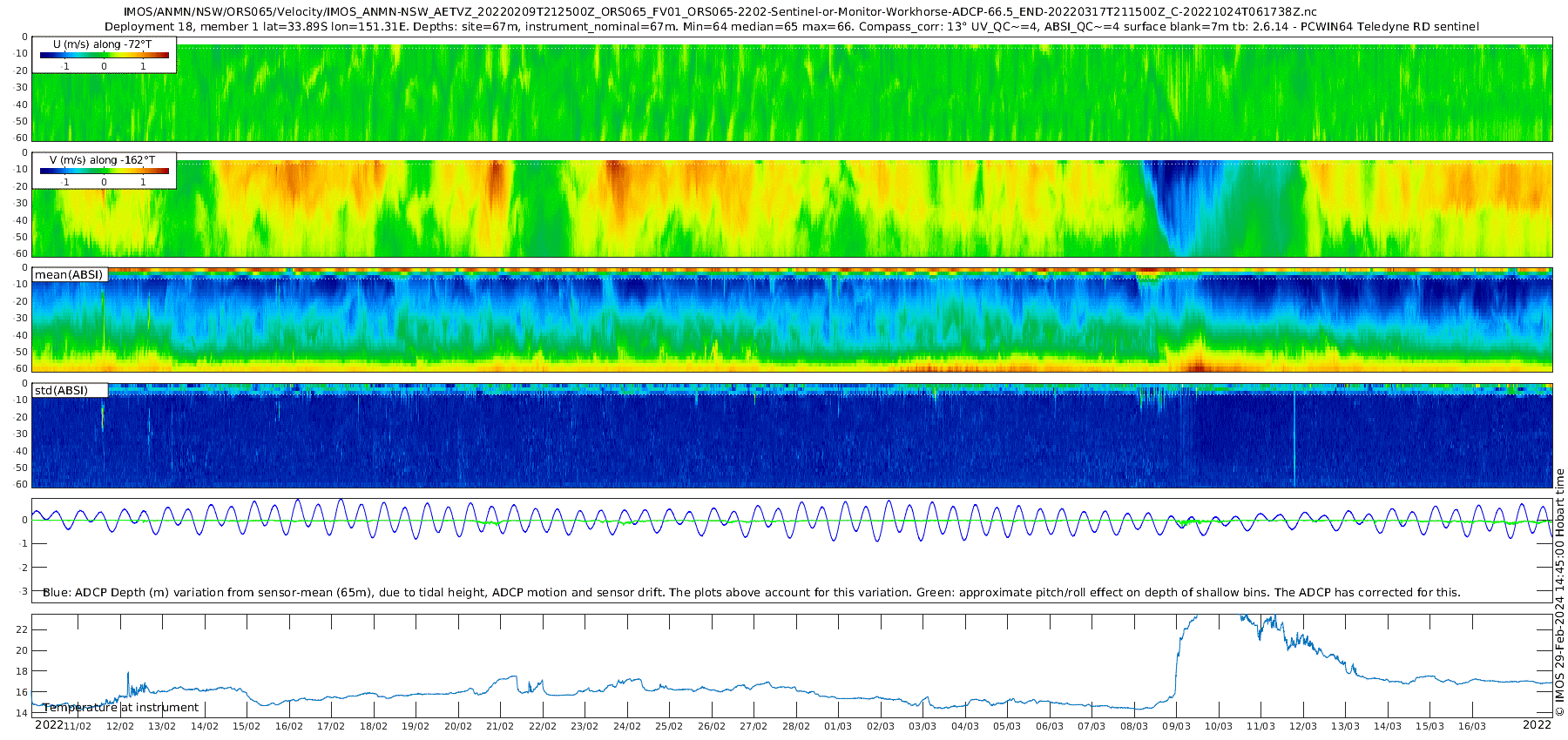Click the 'Temperature at instrument' label
This screenshot has width=1568, height=740.
pos(121,708)
